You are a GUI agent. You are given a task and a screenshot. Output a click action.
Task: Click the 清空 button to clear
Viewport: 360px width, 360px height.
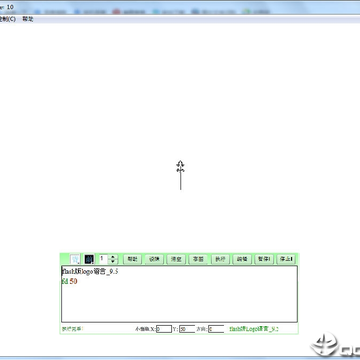pyautogui.click(x=176, y=259)
